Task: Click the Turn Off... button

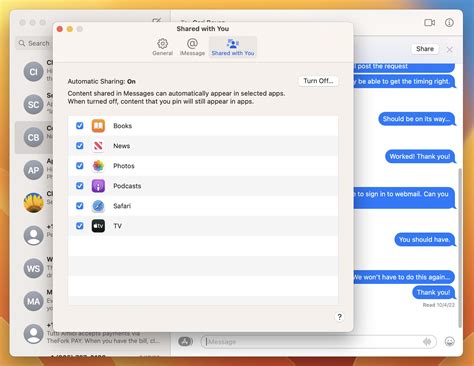Action: point(318,81)
